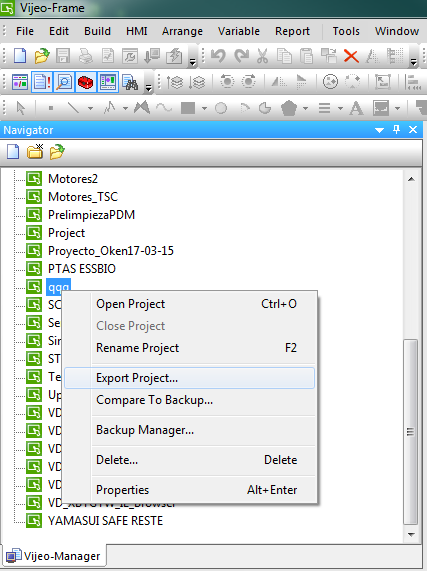Select the line drawing tool
This screenshot has width=427, height=571.
73,108
